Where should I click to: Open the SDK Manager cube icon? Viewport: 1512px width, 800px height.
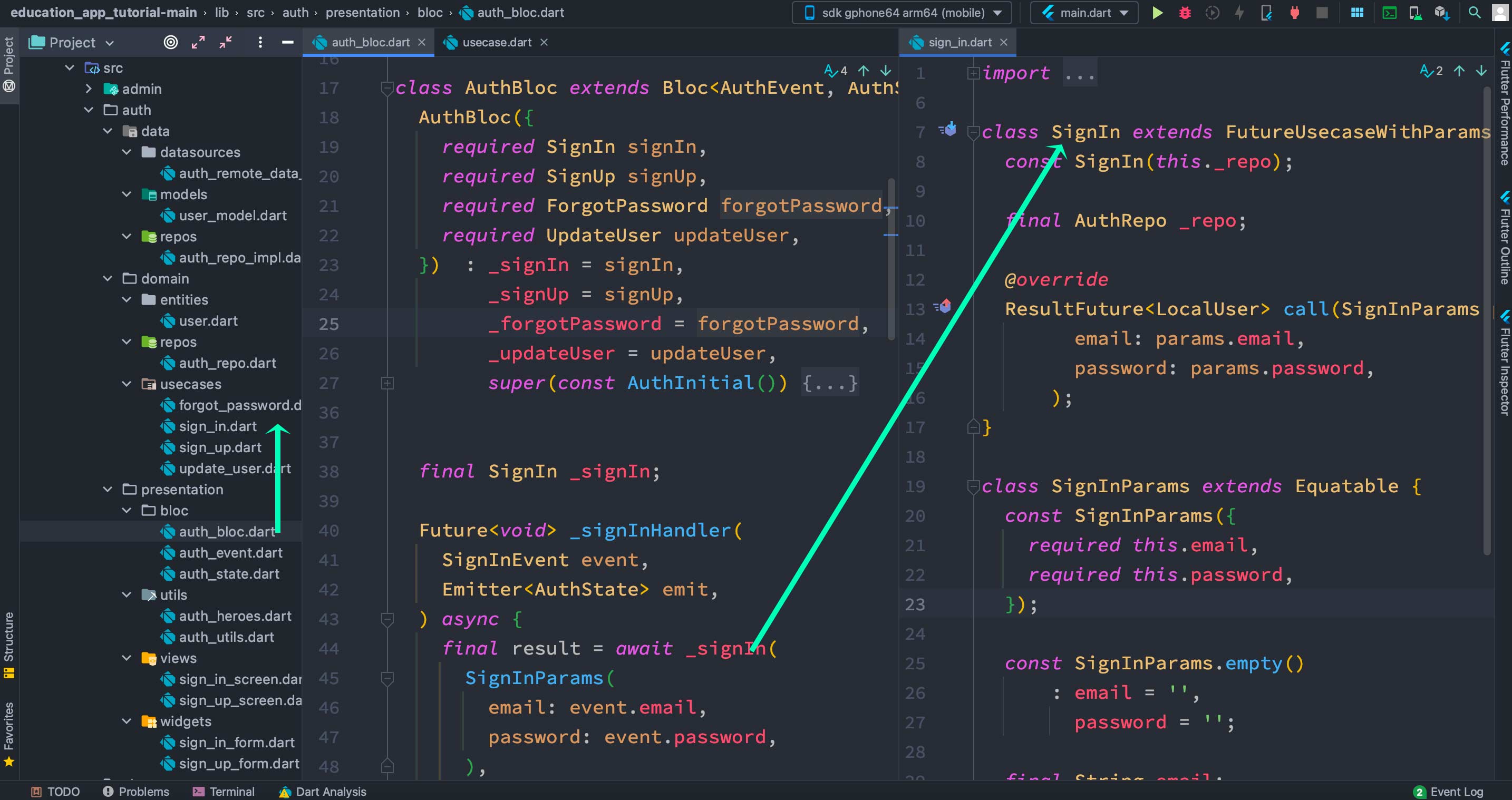pos(1442,13)
